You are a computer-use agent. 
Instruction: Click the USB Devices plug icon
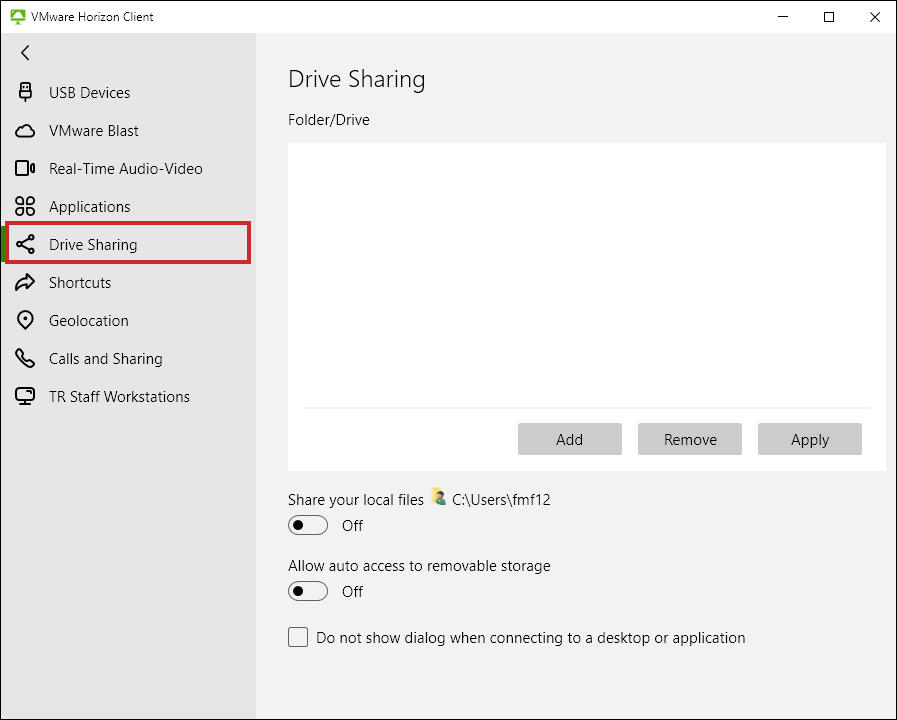pyautogui.click(x=25, y=92)
